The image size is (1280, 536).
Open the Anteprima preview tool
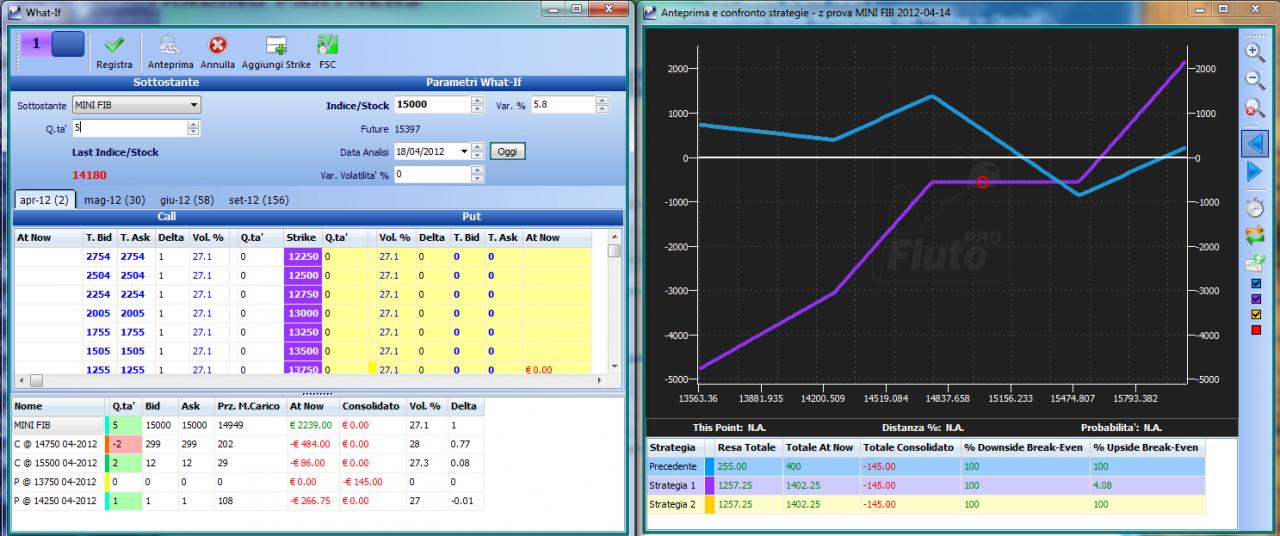tap(169, 45)
